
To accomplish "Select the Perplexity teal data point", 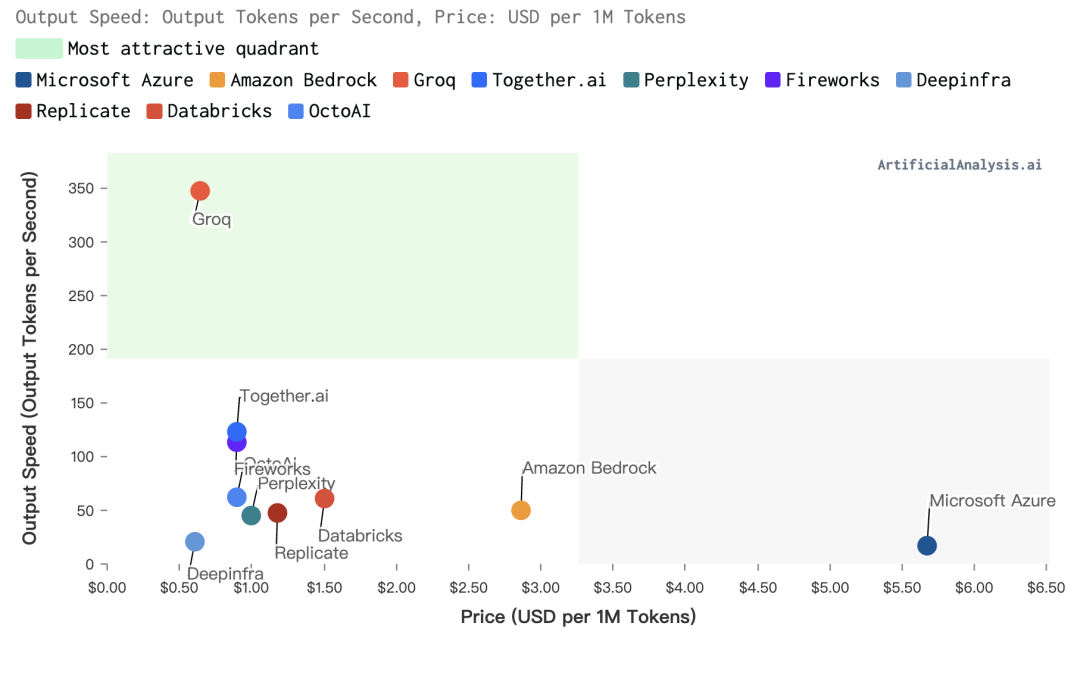I will (251, 515).
